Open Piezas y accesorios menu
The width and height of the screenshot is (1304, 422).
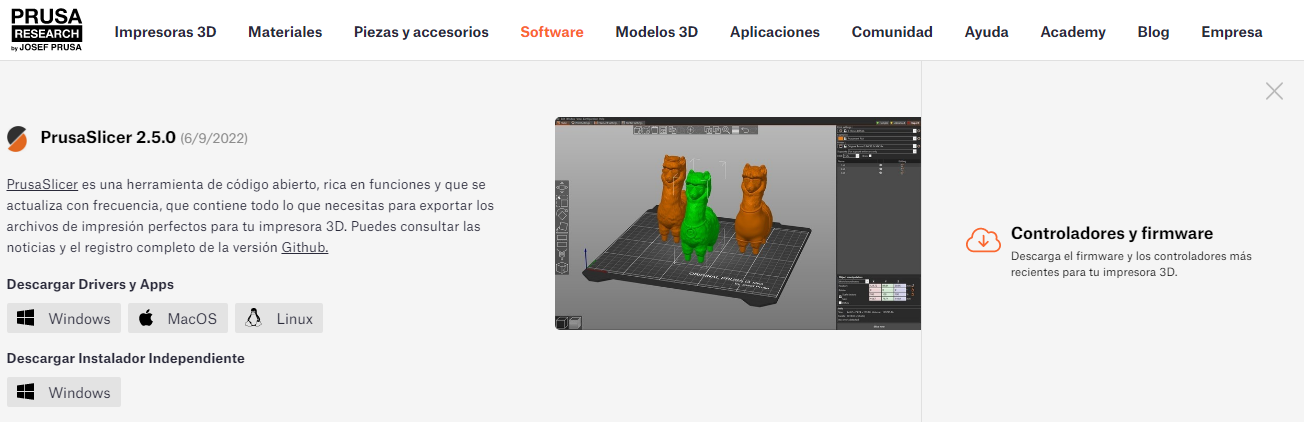click(421, 32)
